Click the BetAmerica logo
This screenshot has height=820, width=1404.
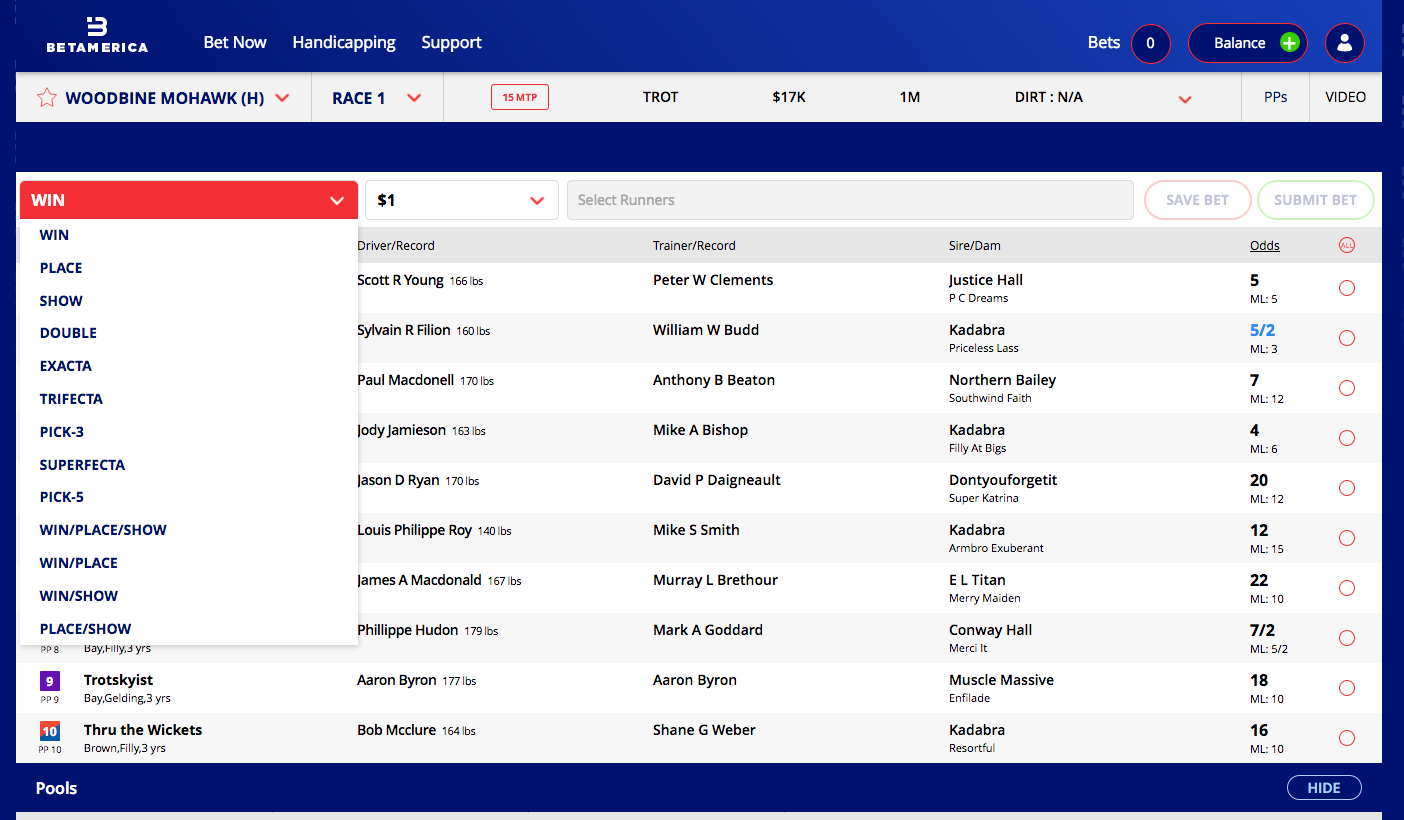point(97,35)
